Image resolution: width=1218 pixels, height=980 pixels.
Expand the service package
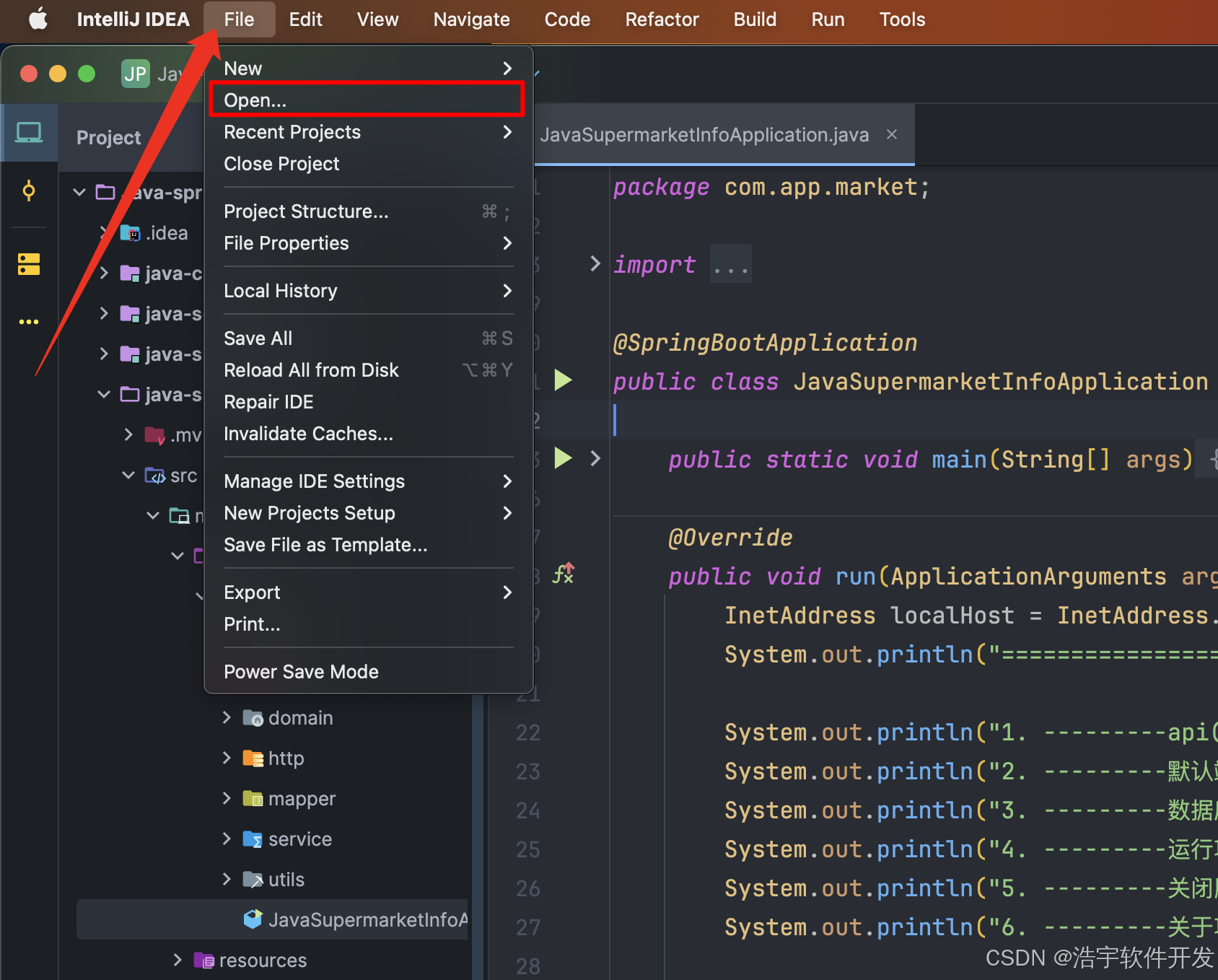pyautogui.click(x=227, y=839)
